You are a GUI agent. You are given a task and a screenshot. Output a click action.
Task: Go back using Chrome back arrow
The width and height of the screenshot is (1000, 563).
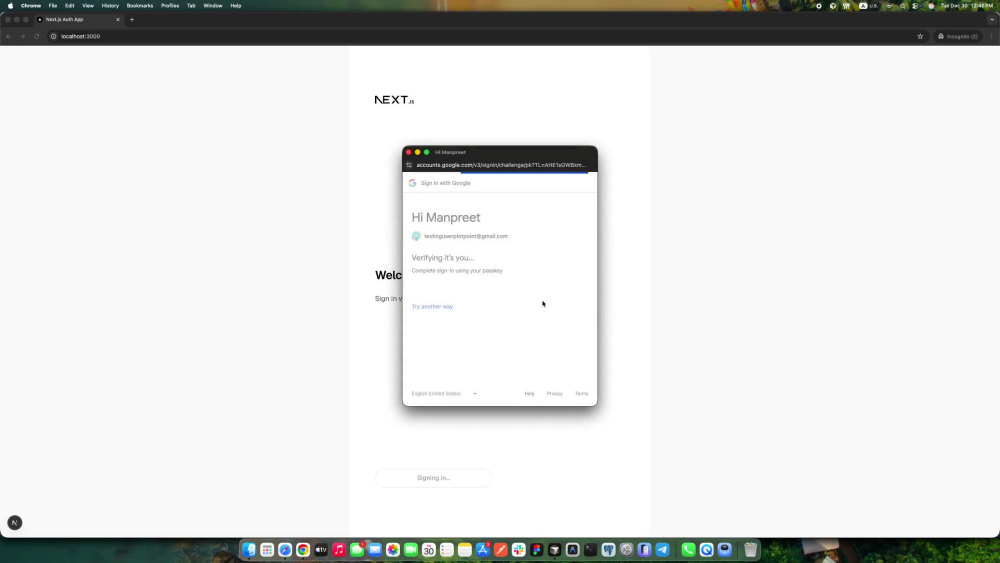pos(8,36)
